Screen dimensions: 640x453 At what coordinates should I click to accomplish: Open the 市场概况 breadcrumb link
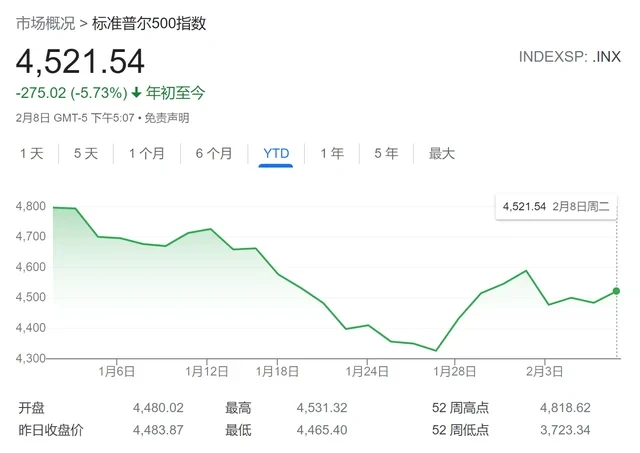(x=43, y=23)
